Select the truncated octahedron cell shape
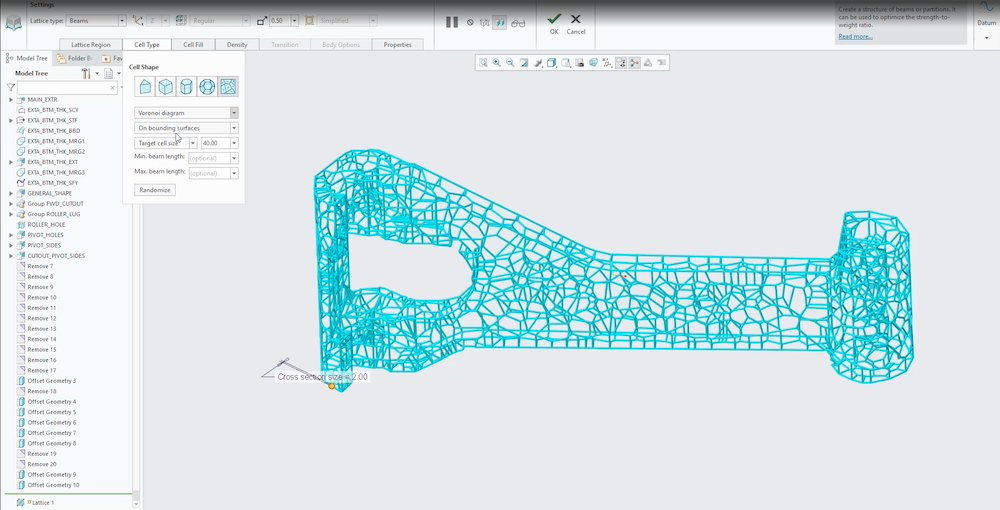The width and height of the screenshot is (1000, 510). pyautogui.click(x=207, y=87)
